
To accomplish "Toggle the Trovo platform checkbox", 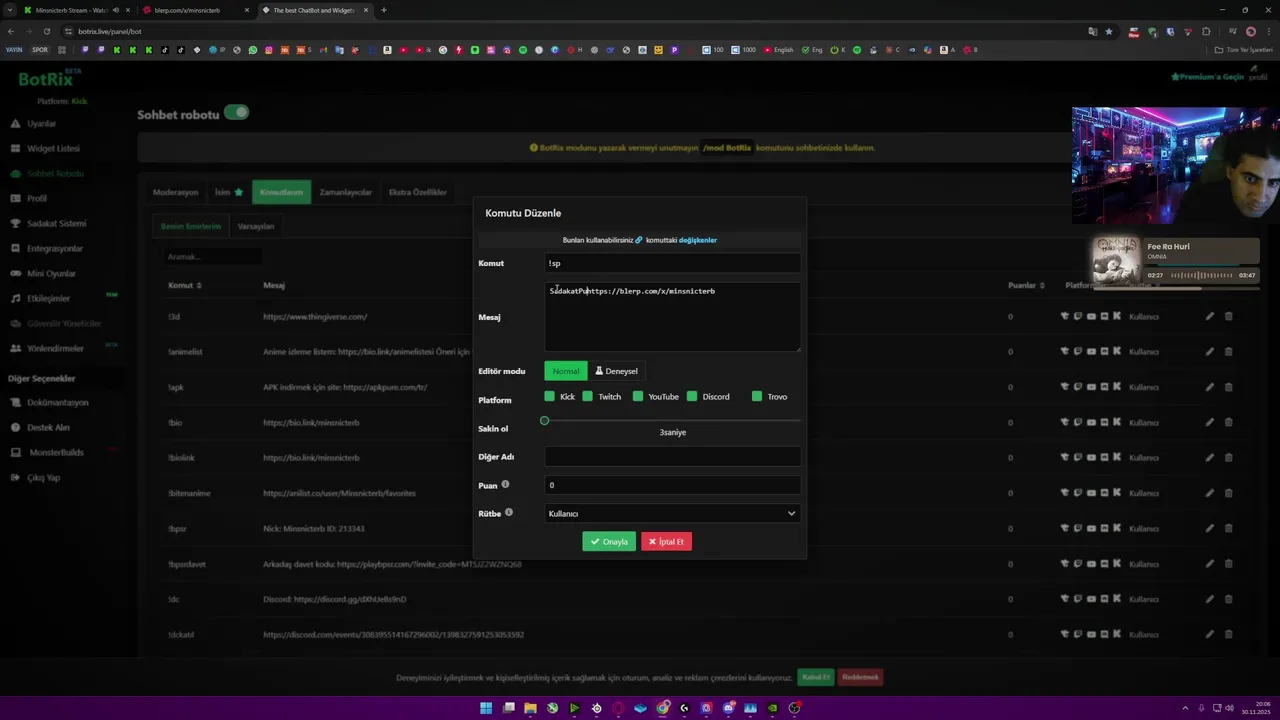I will pos(757,396).
